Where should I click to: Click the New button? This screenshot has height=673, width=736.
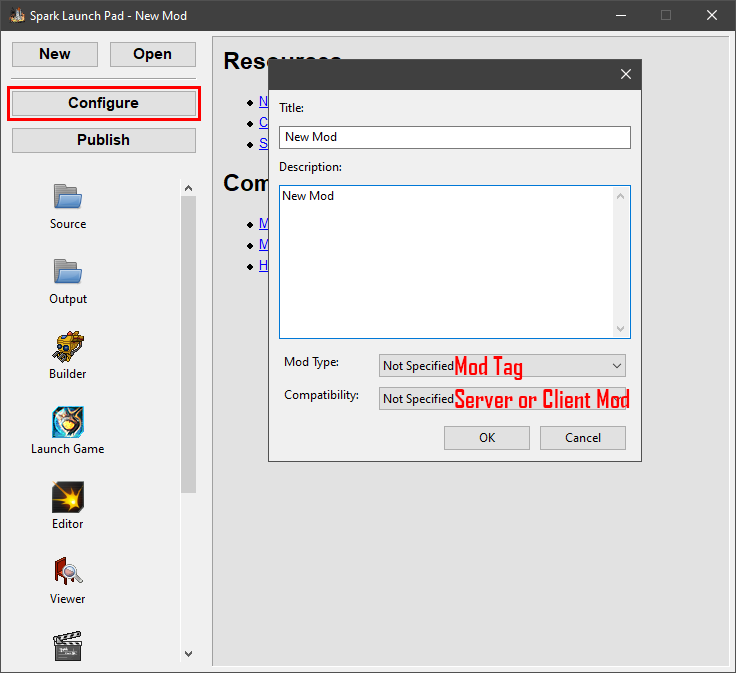tap(55, 54)
